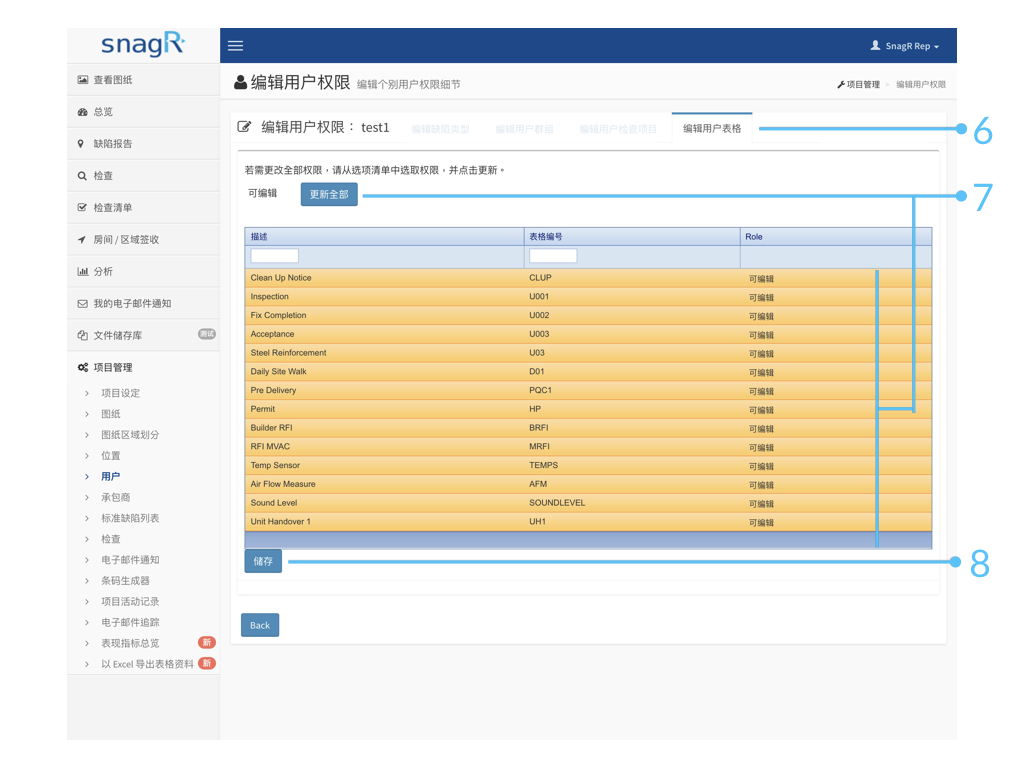Screen dimensions: 1024x768
Task: Select 项目设定 submenu item
Action: 120,393
